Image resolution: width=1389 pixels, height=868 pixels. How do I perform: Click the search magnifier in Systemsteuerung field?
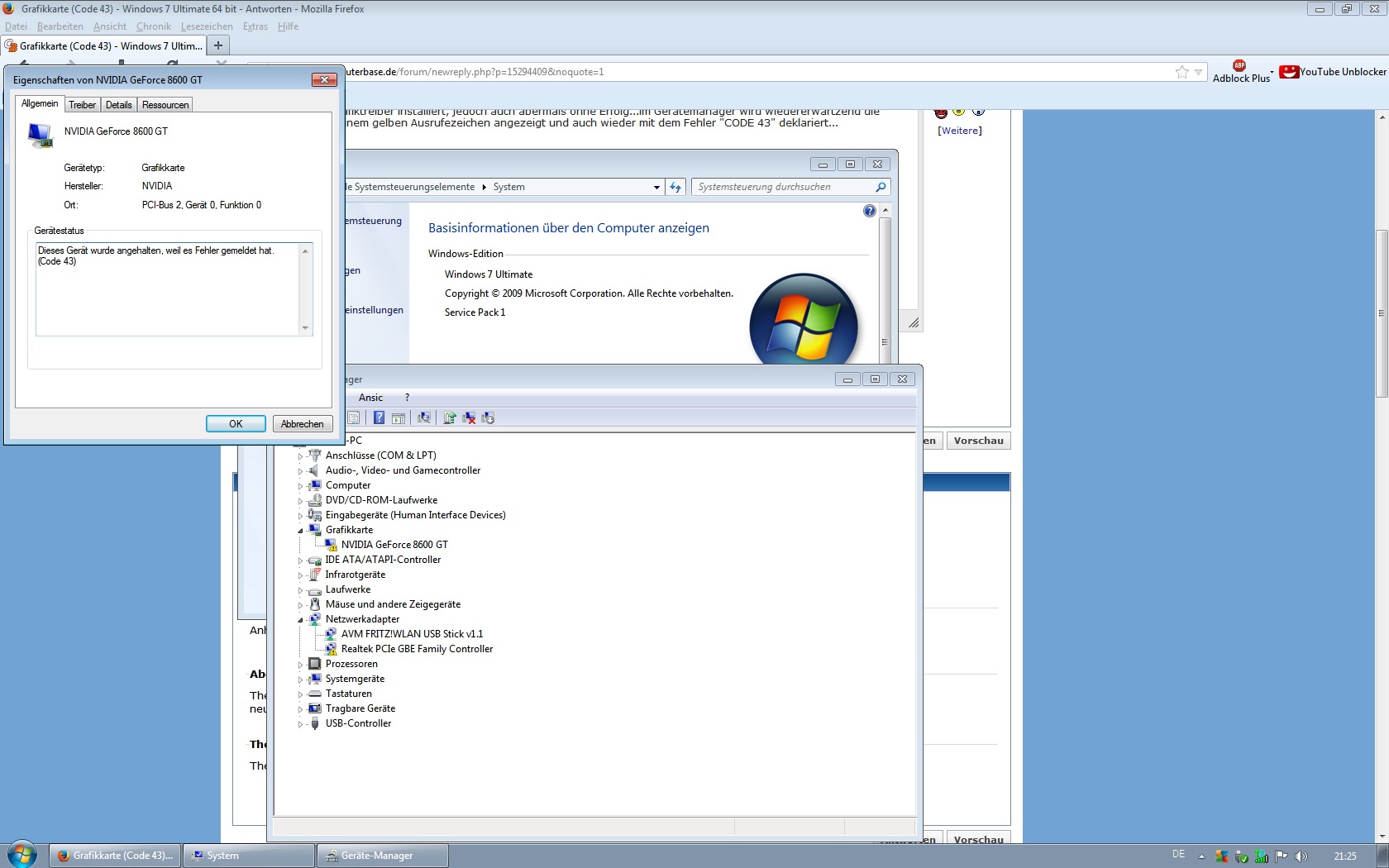pyautogui.click(x=881, y=187)
